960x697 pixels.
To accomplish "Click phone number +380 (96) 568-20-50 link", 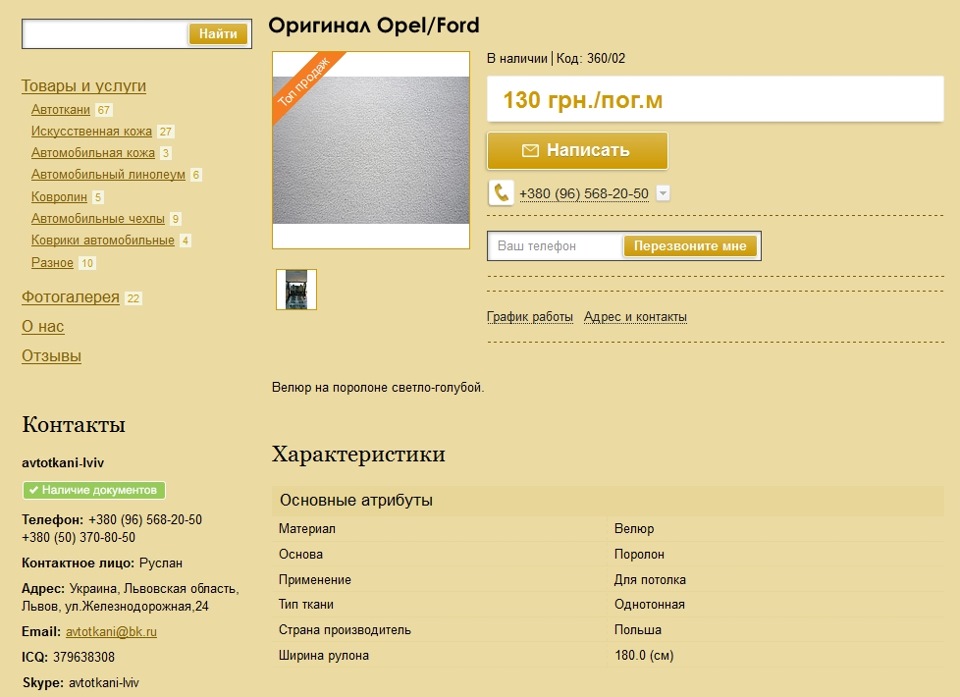I will tap(583, 194).
